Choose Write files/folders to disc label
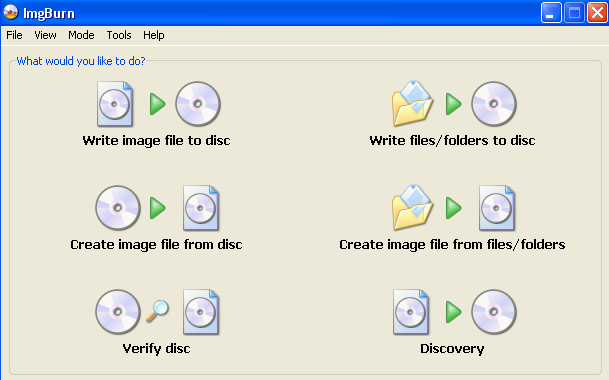The height and width of the screenshot is (380, 609). [452, 140]
